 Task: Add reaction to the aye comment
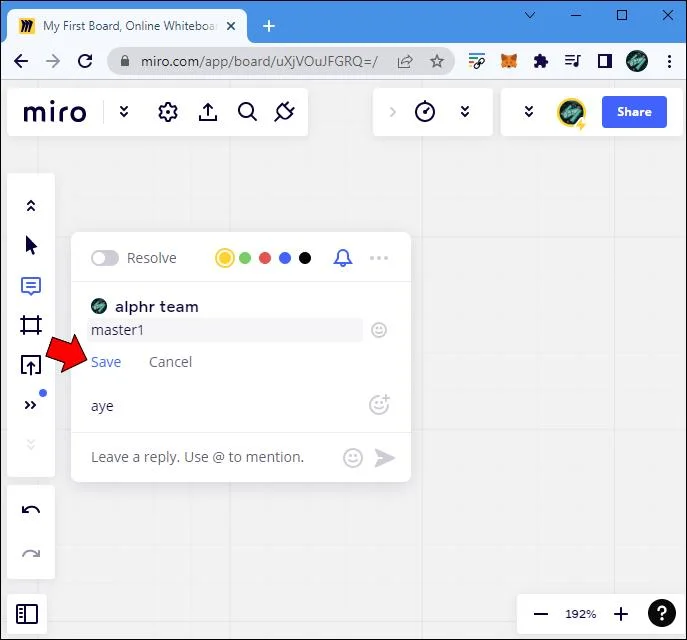coord(379,405)
